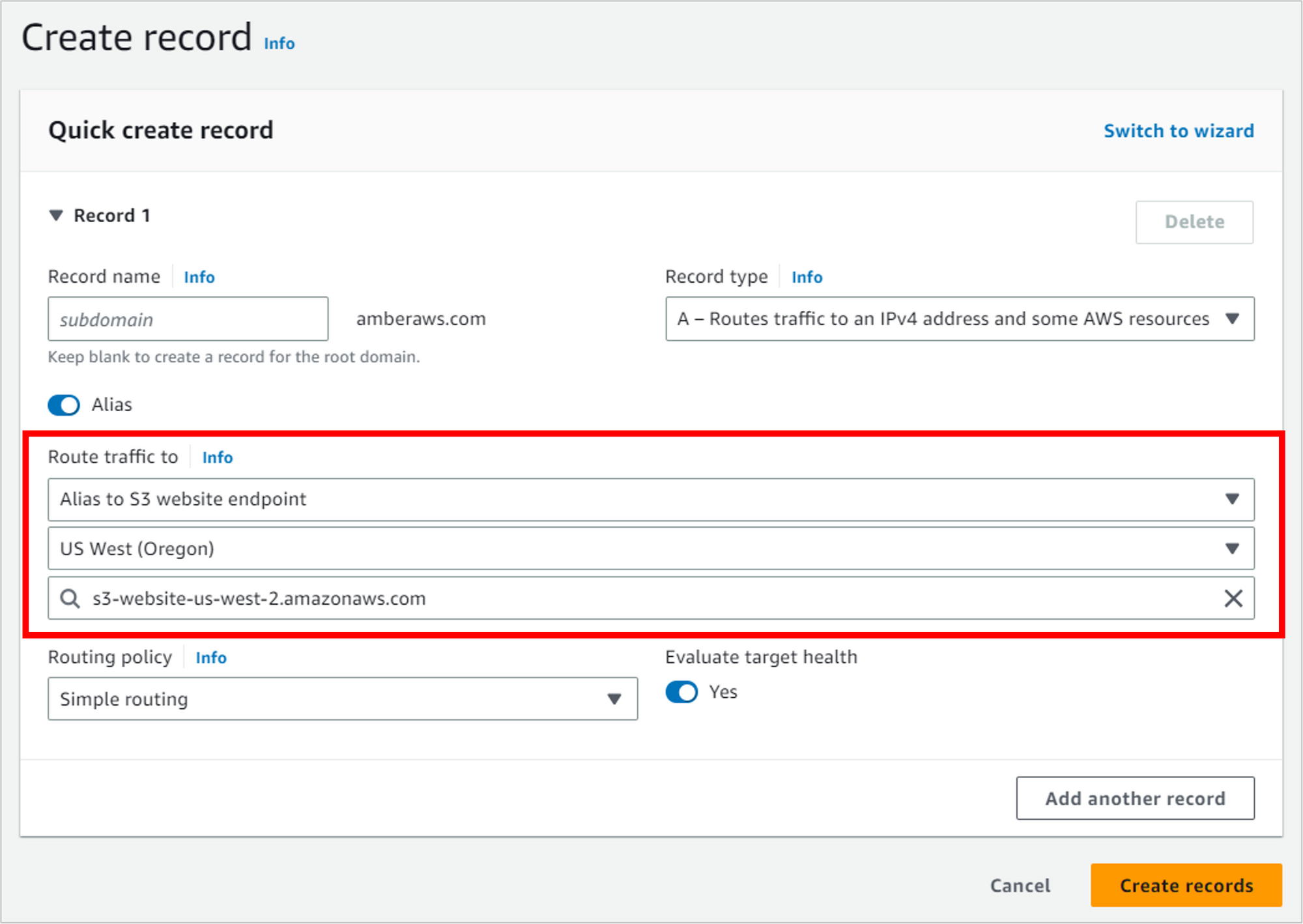Click the Record 1 heading label
Image resolution: width=1303 pixels, height=924 pixels.
(x=112, y=216)
